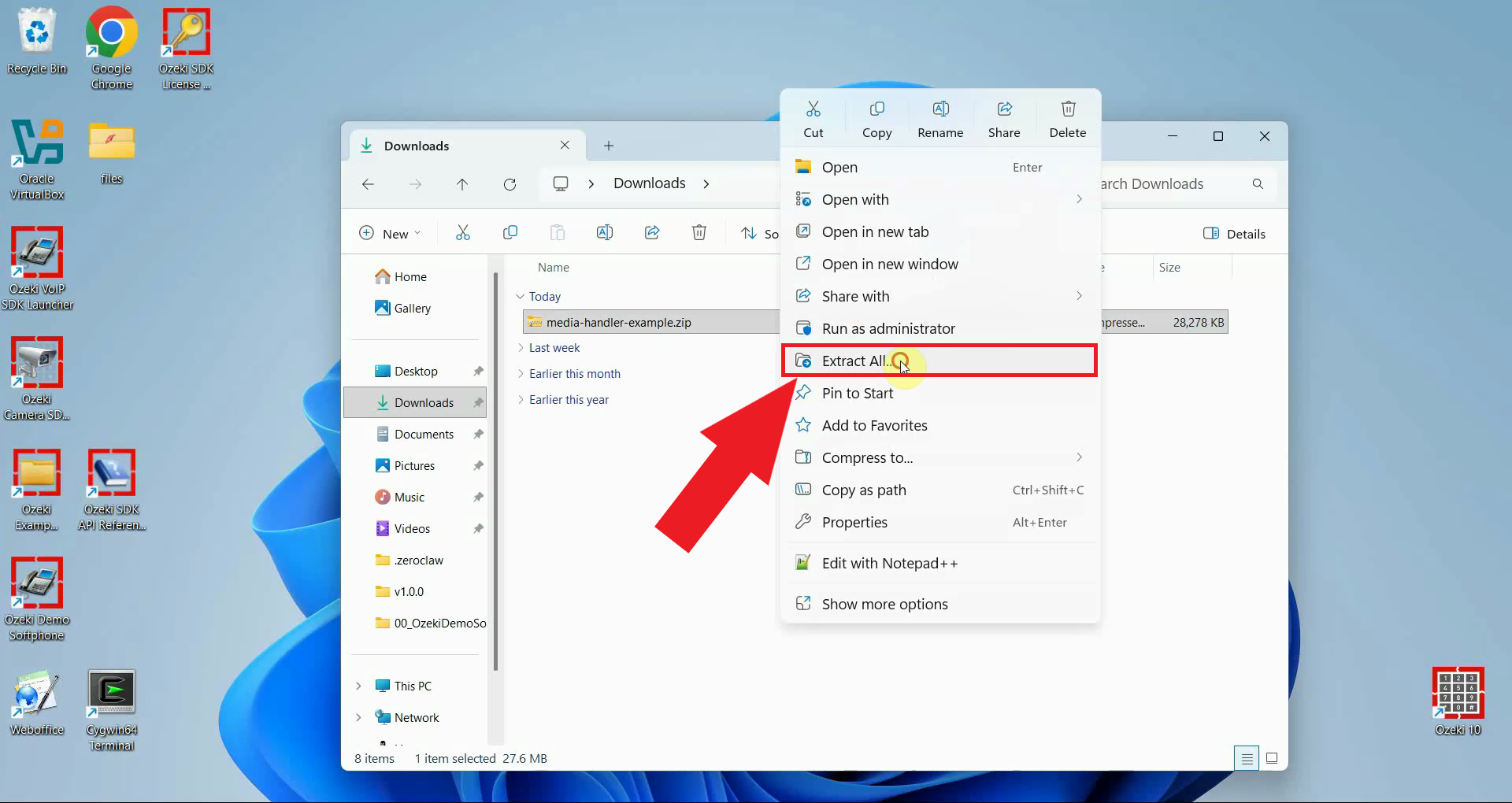
Task: Click the Up directory arrow
Action: click(462, 183)
